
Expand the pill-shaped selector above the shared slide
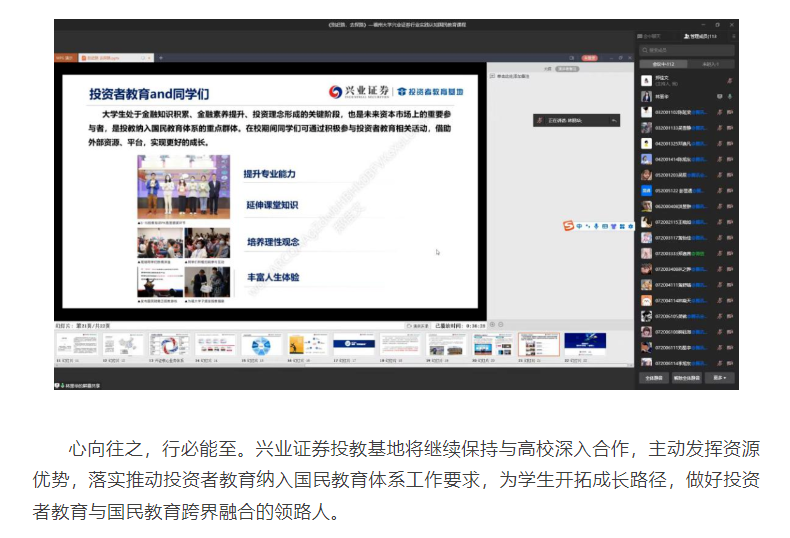pos(569,69)
